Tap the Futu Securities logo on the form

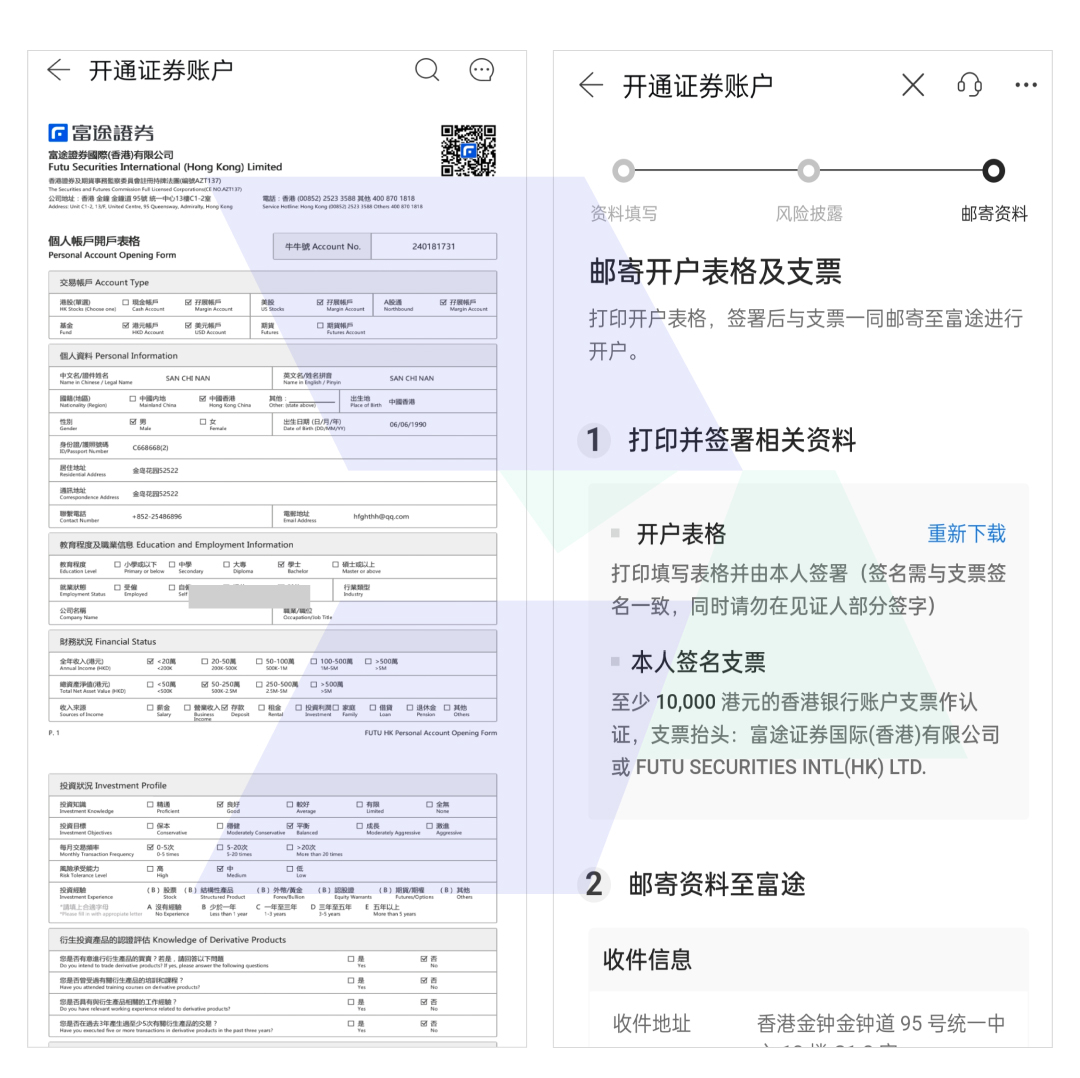101,133
